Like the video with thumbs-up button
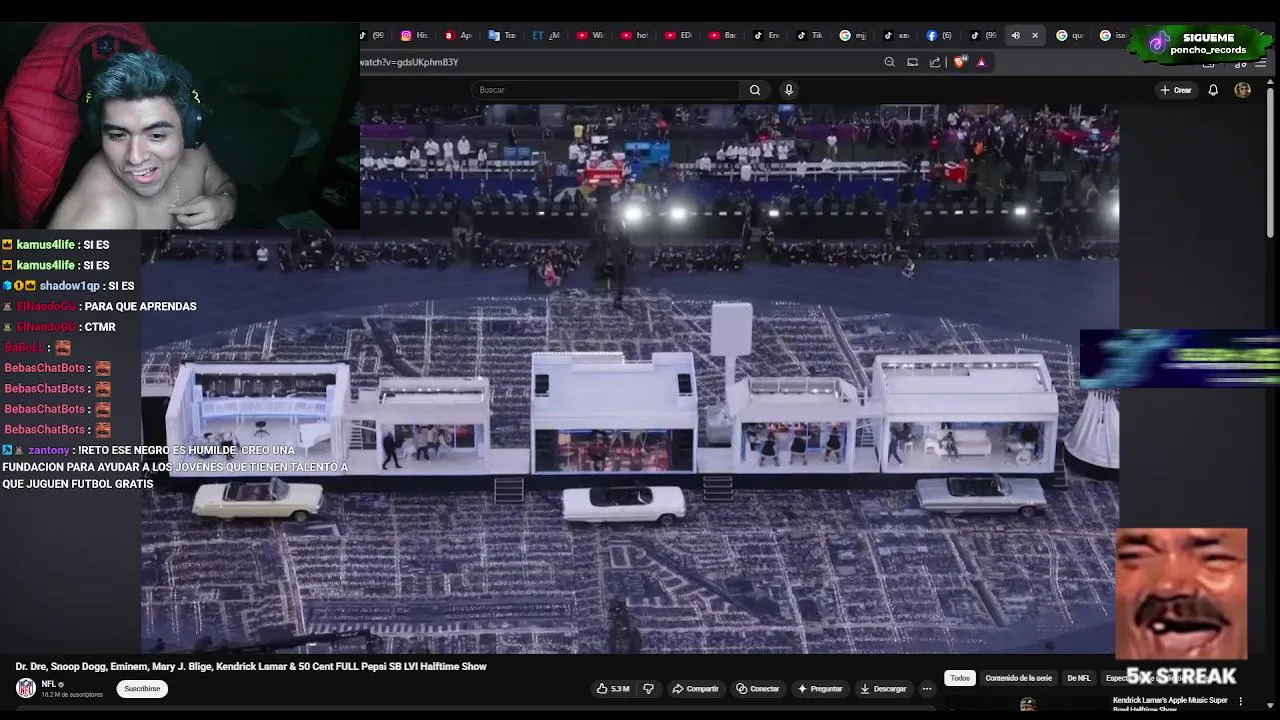This screenshot has height=720, width=1280. pyautogui.click(x=614, y=688)
